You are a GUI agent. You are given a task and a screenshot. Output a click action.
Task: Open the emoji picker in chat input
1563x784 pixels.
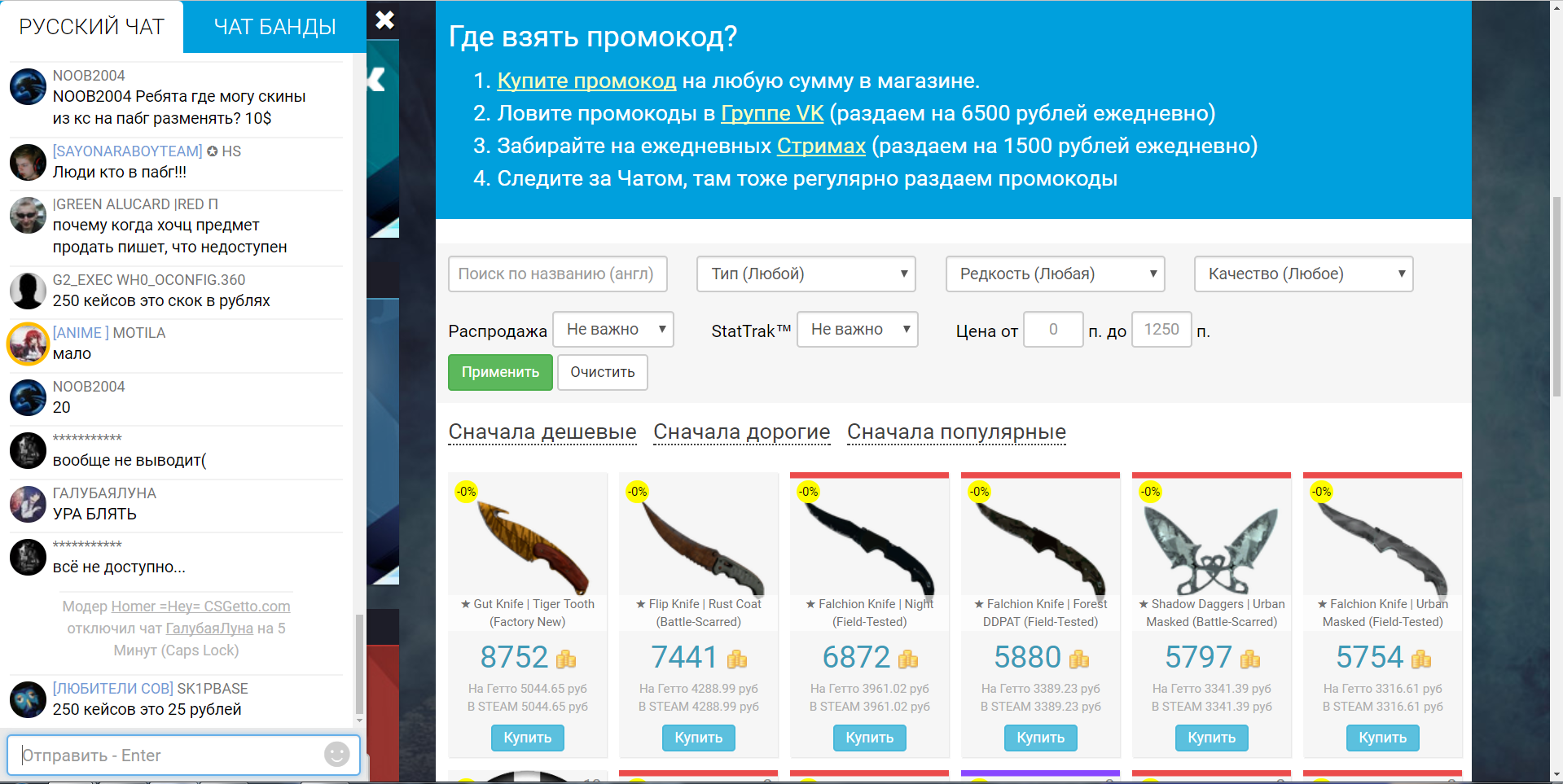coord(336,755)
